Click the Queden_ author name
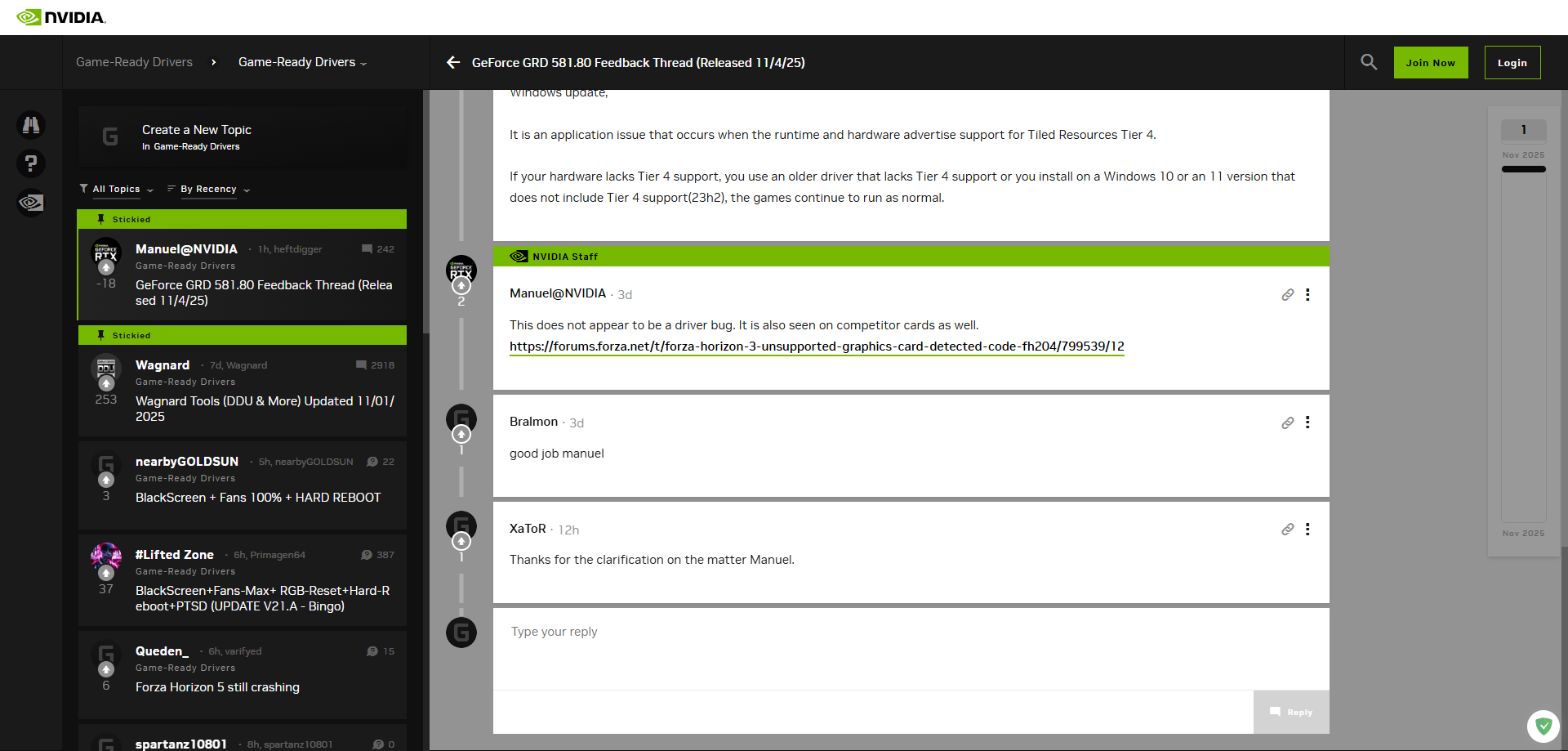Image resolution: width=1568 pixels, height=751 pixels. (162, 651)
